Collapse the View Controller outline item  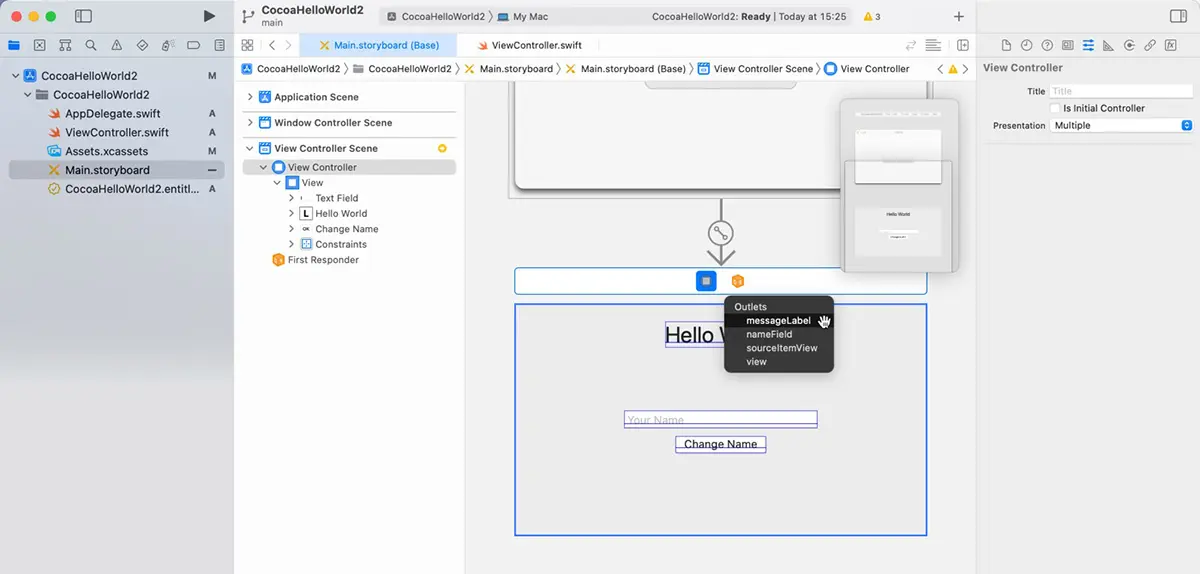[264, 167]
